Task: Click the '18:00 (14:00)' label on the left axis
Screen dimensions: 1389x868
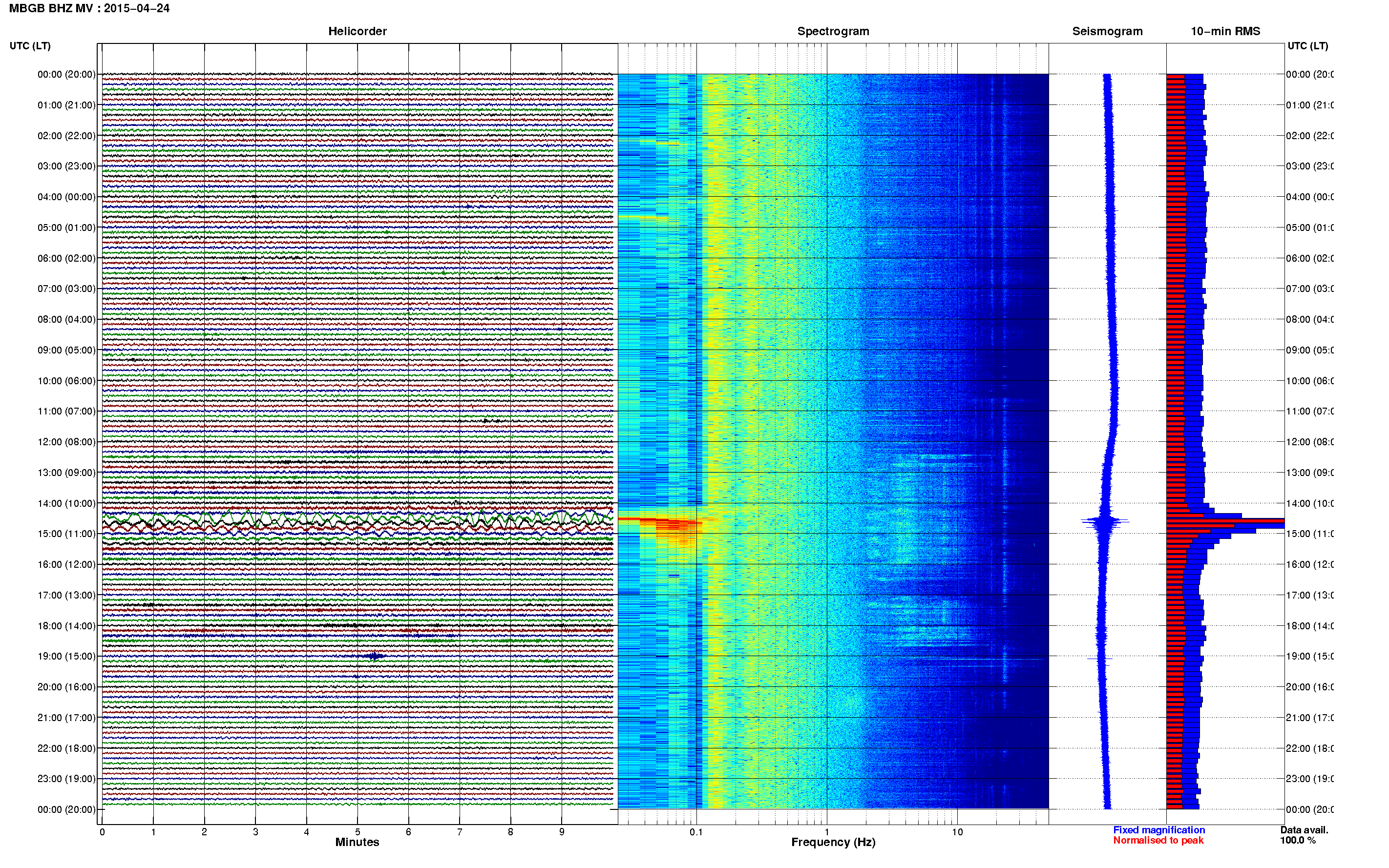Action: pos(66,626)
